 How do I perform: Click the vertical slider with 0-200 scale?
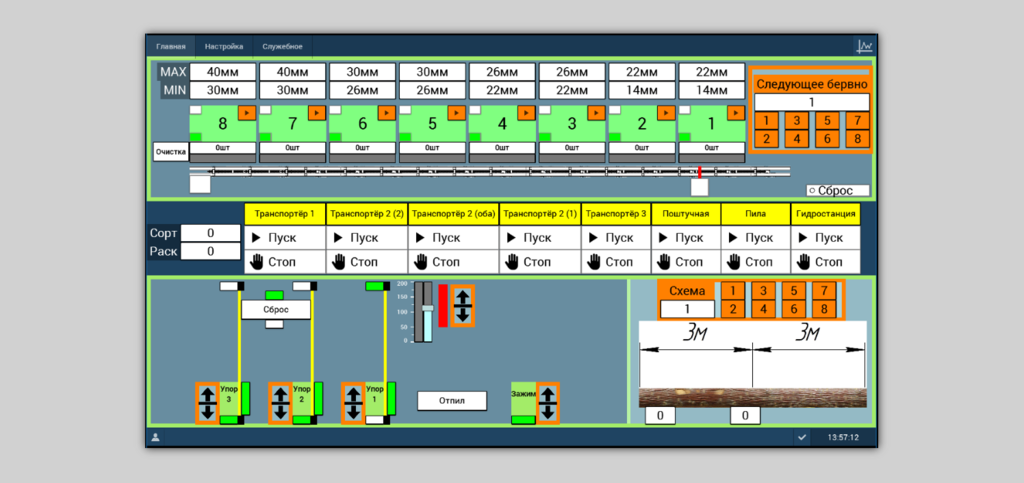pyautogui.click(x=428, y=312)
